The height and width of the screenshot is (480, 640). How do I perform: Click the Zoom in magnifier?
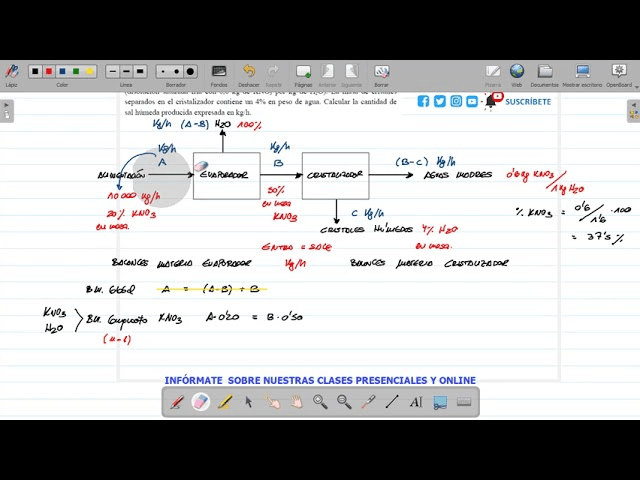pos(320,402)
